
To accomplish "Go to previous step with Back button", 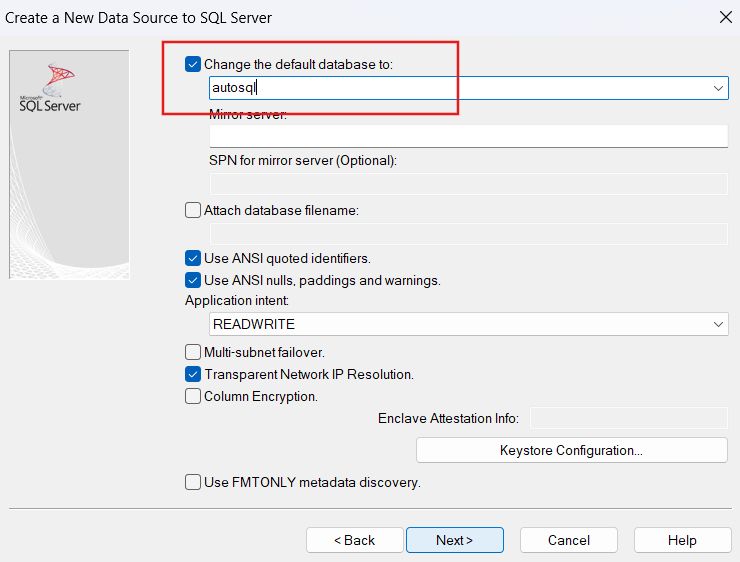I will point(355,540).
